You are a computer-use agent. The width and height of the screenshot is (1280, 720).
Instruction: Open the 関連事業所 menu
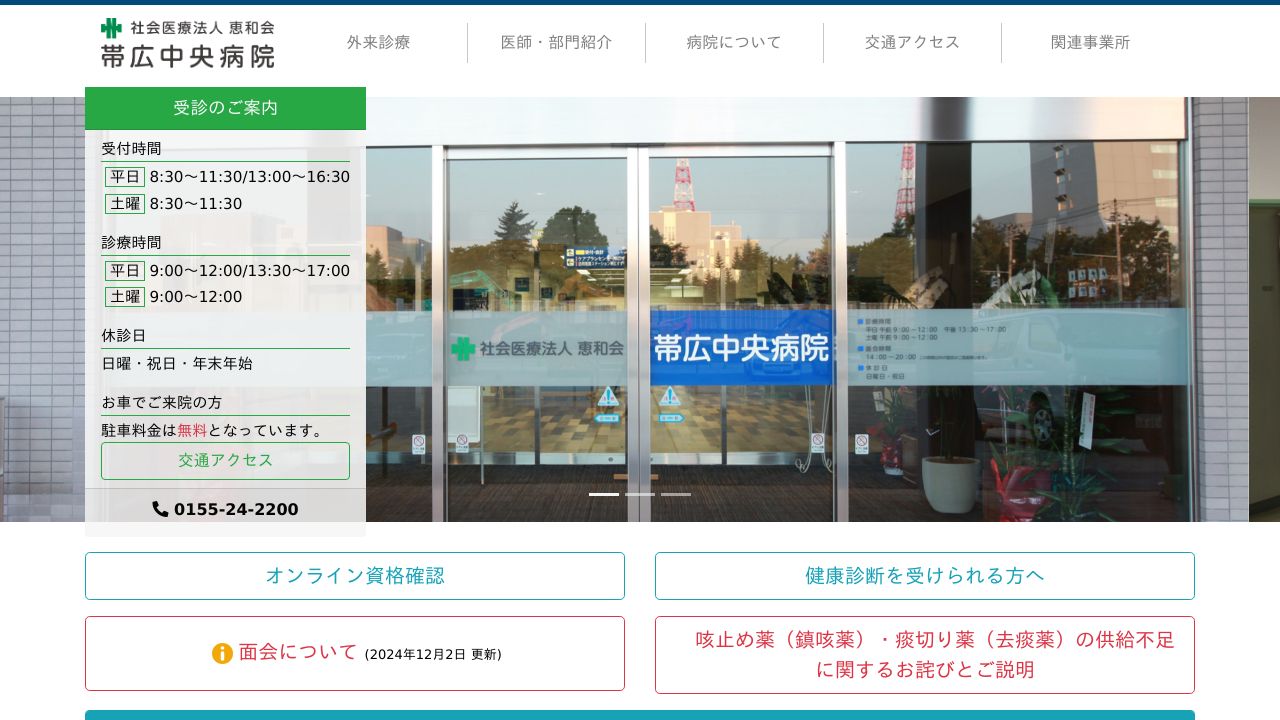[x=1091, y=42]
